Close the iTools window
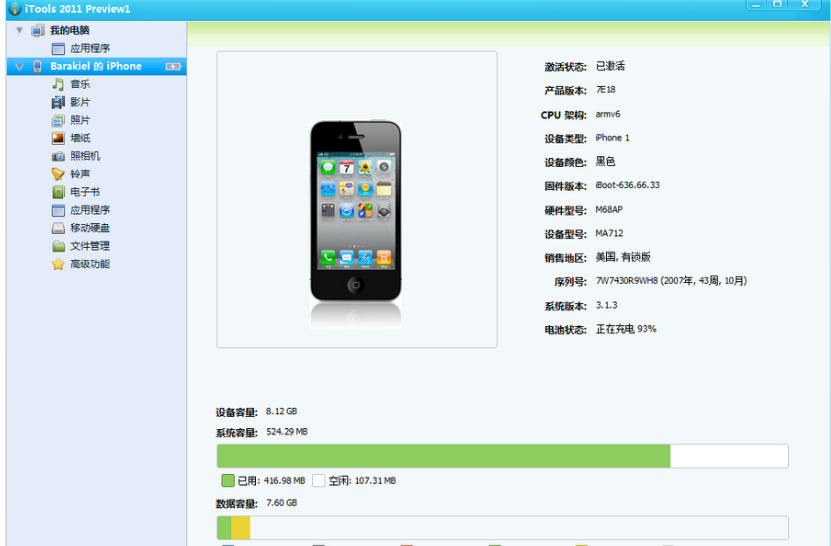Viewport: 831px width, 546px height. tap(805, 4)
